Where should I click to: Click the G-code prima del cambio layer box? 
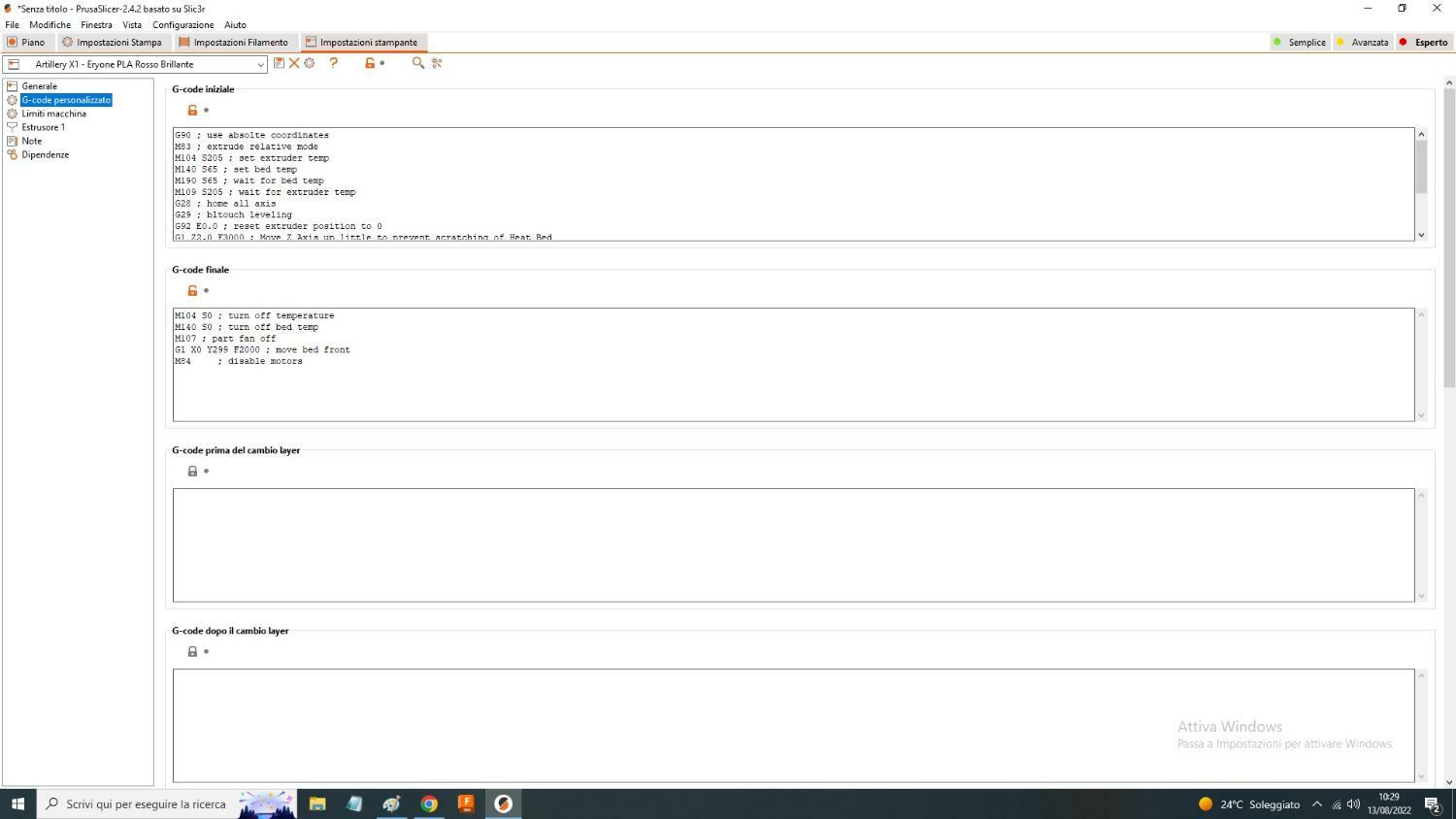pos(793,545)
